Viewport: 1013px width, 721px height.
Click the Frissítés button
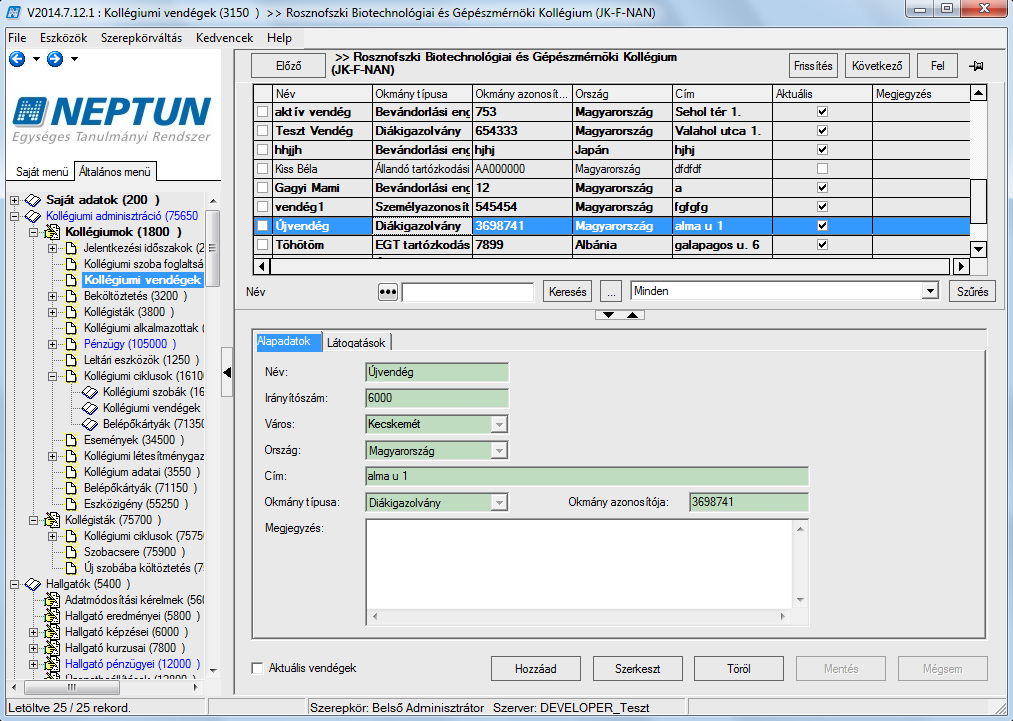(813, 66)
